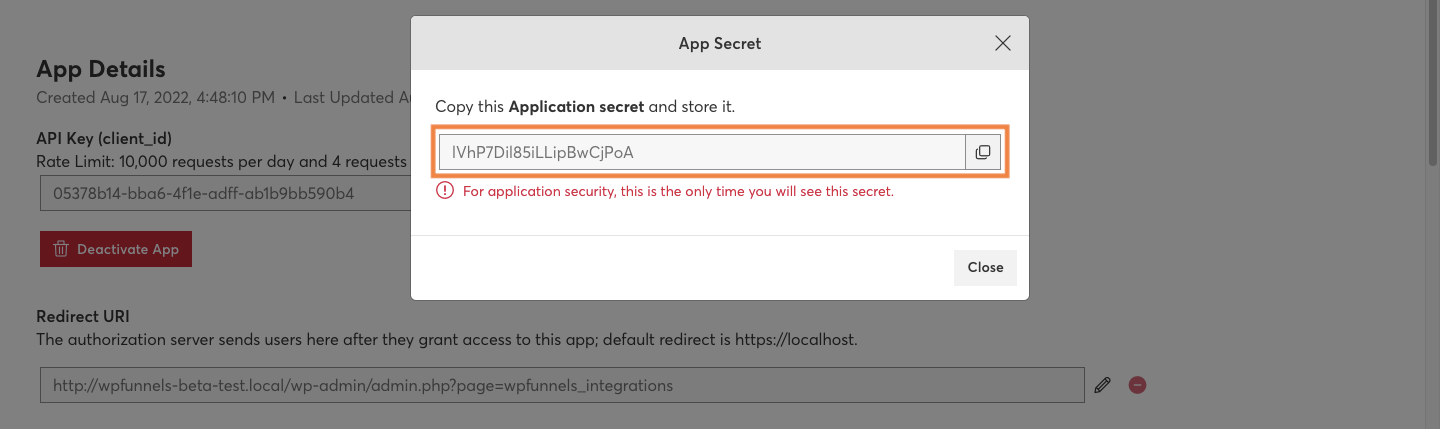Click the 'Copy this Application secret' instruction text

(x=585, y=106)
